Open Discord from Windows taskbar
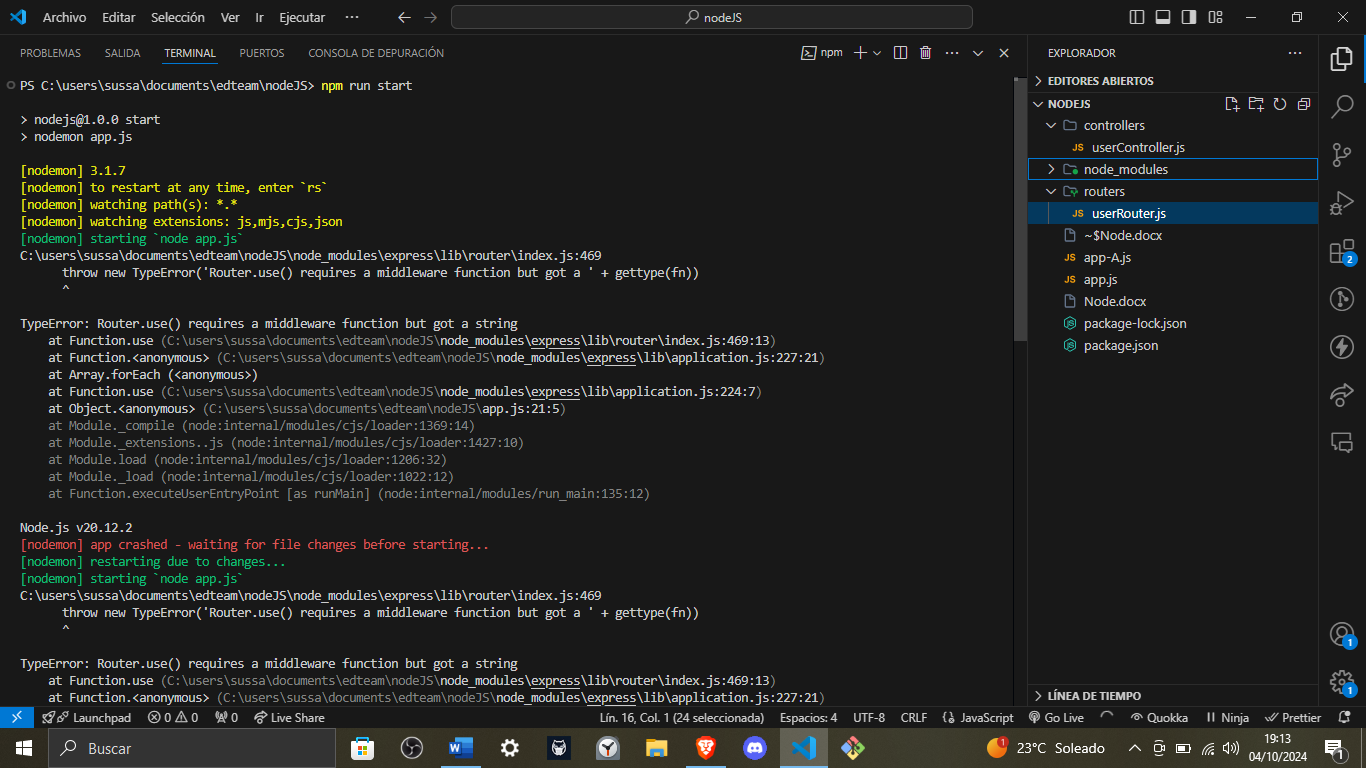Screen dimensions: 1366x768 pos(754,748)
